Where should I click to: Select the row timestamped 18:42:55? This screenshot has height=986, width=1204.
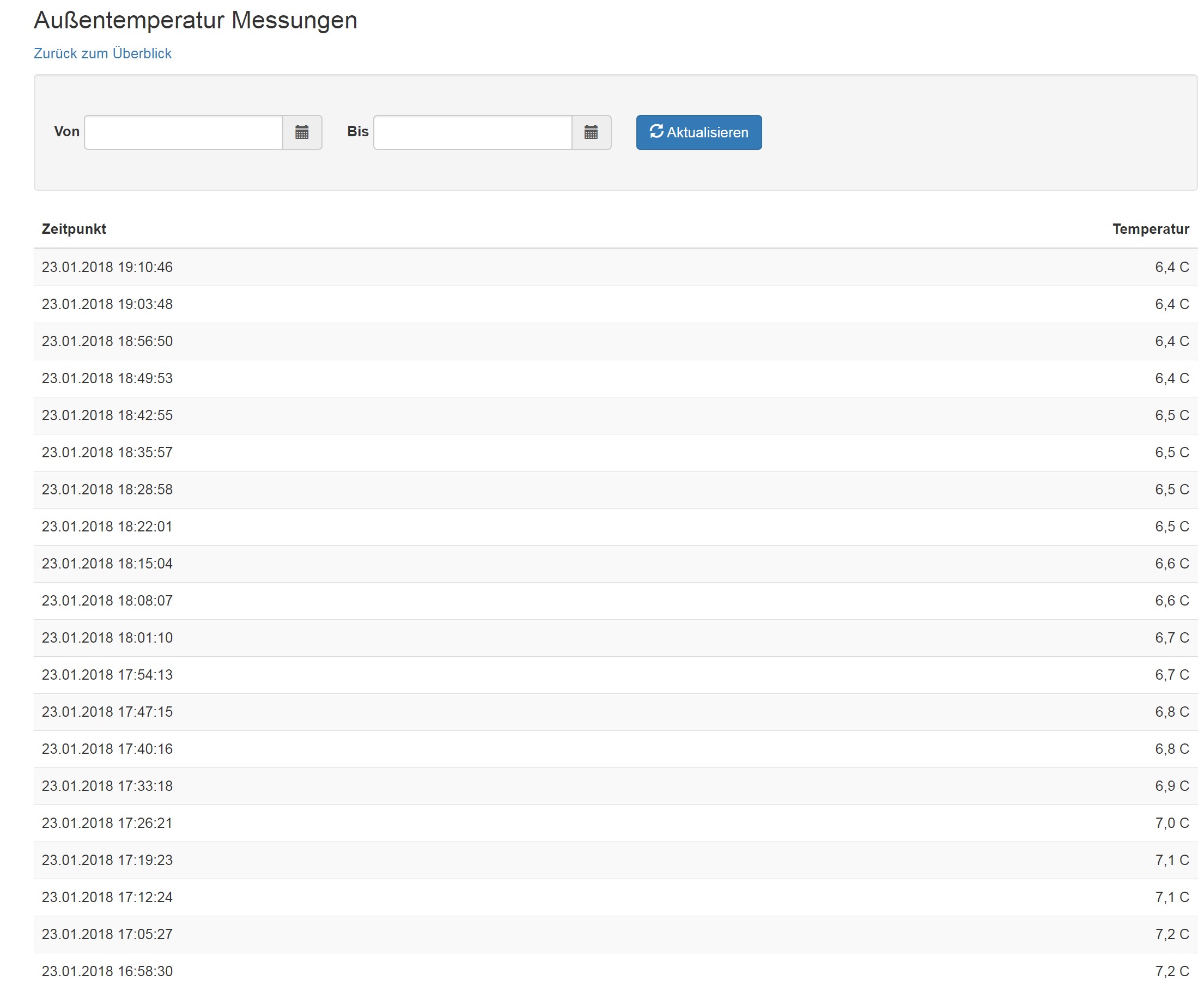[x=107, y=415]
